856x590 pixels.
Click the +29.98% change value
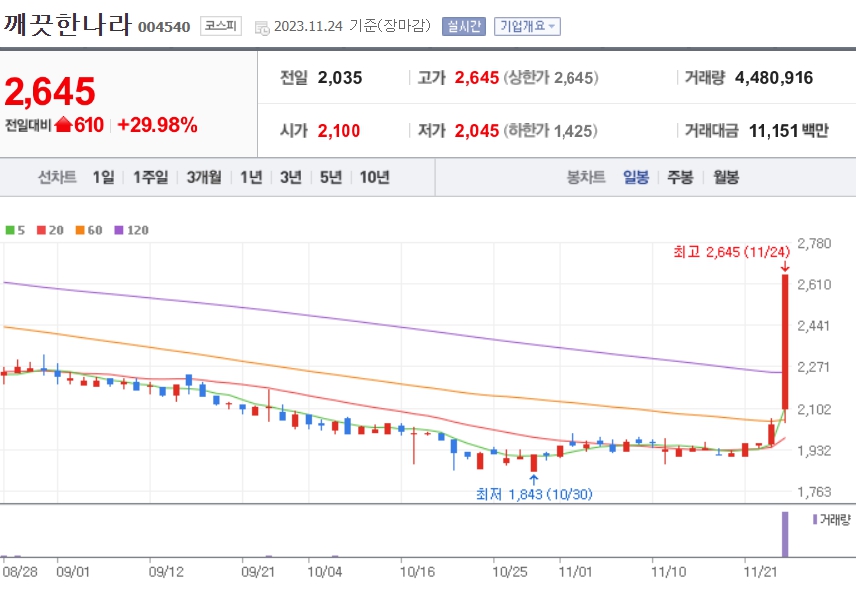(157, 125)
